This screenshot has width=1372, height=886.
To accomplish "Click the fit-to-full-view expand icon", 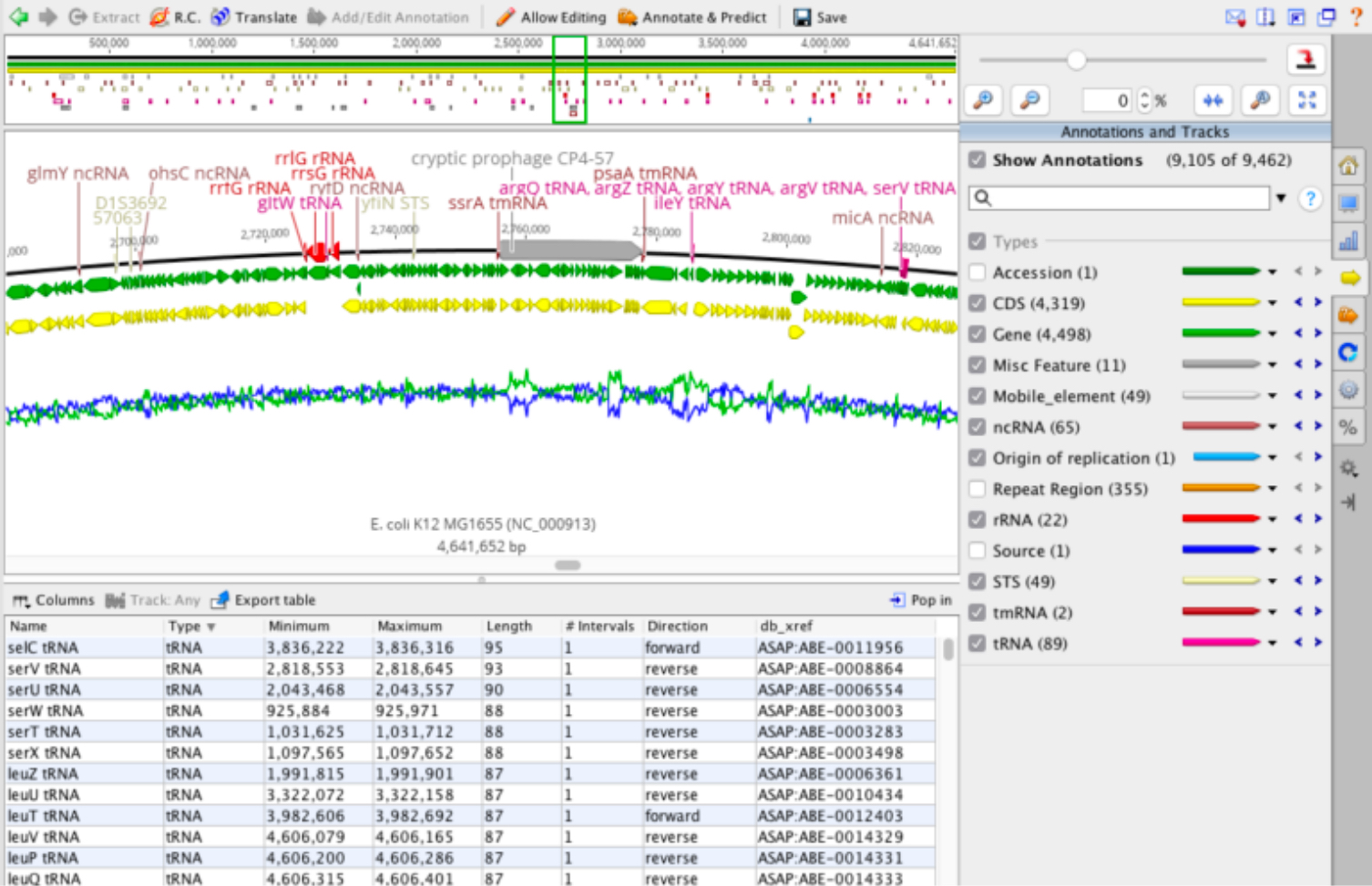I will [x=1306, y=100].
